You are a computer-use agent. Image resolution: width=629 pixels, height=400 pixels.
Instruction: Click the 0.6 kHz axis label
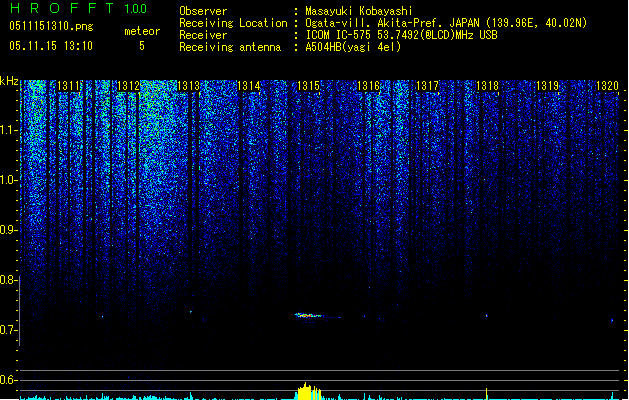coord(9,380)
